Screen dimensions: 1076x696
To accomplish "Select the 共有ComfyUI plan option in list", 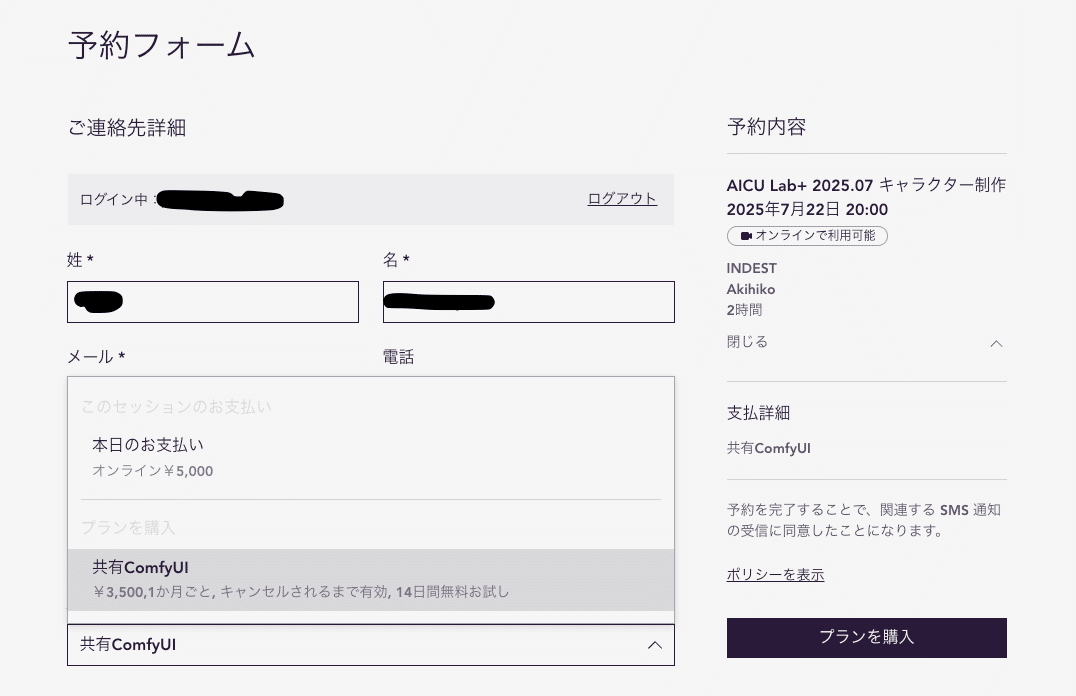I will (x=371, y=579).
